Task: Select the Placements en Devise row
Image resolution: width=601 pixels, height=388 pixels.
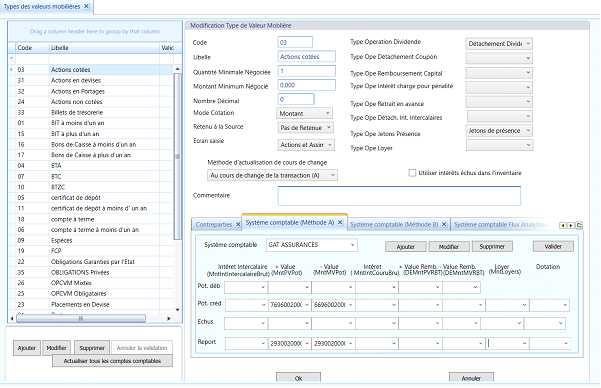Action: tap(91, 304)
